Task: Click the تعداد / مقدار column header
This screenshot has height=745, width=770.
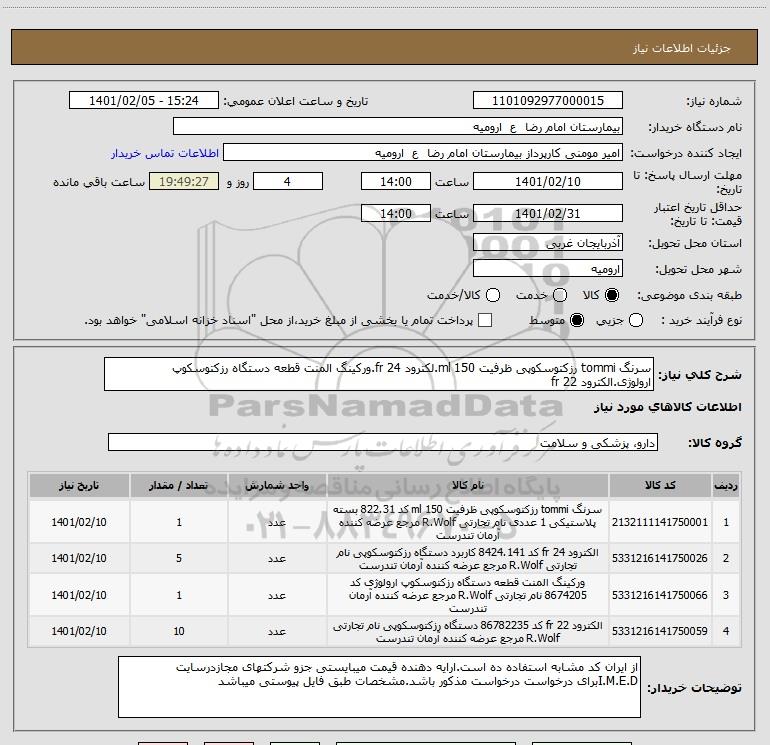Action: pyautogui.click(x=179, y=486)
